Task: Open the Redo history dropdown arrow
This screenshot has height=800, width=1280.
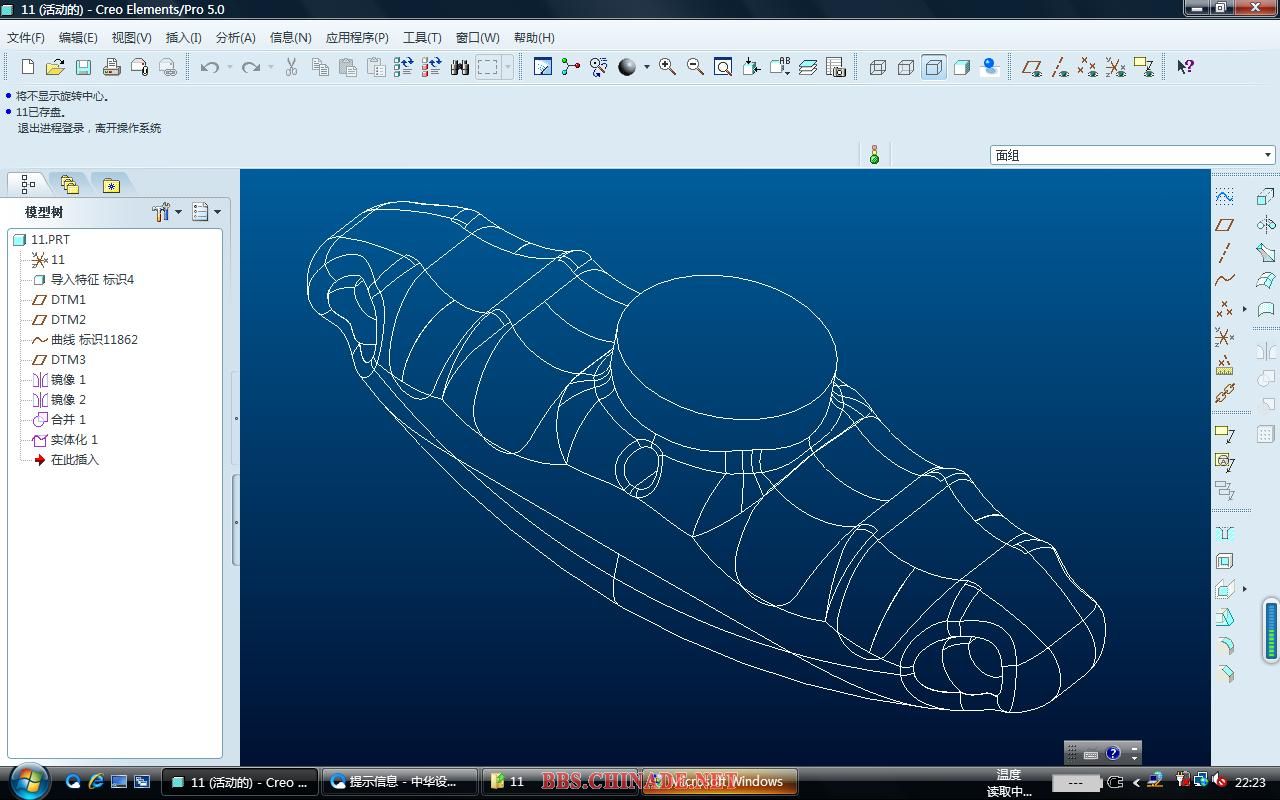Action: click(271, 67)
